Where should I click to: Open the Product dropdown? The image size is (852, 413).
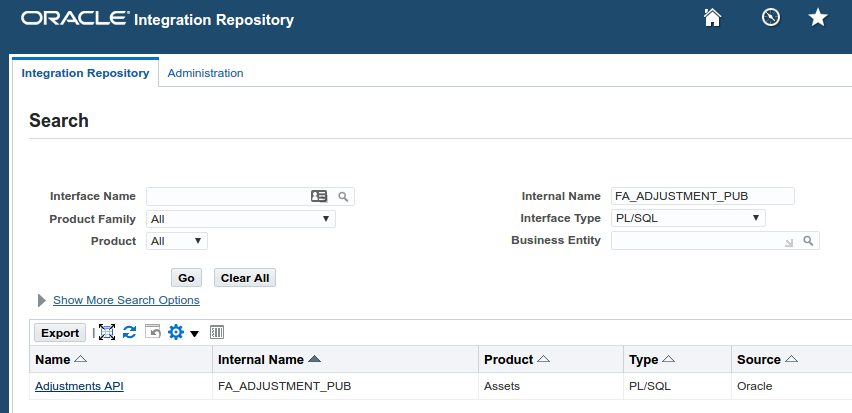pyautogui.click(x=177, y=241)
